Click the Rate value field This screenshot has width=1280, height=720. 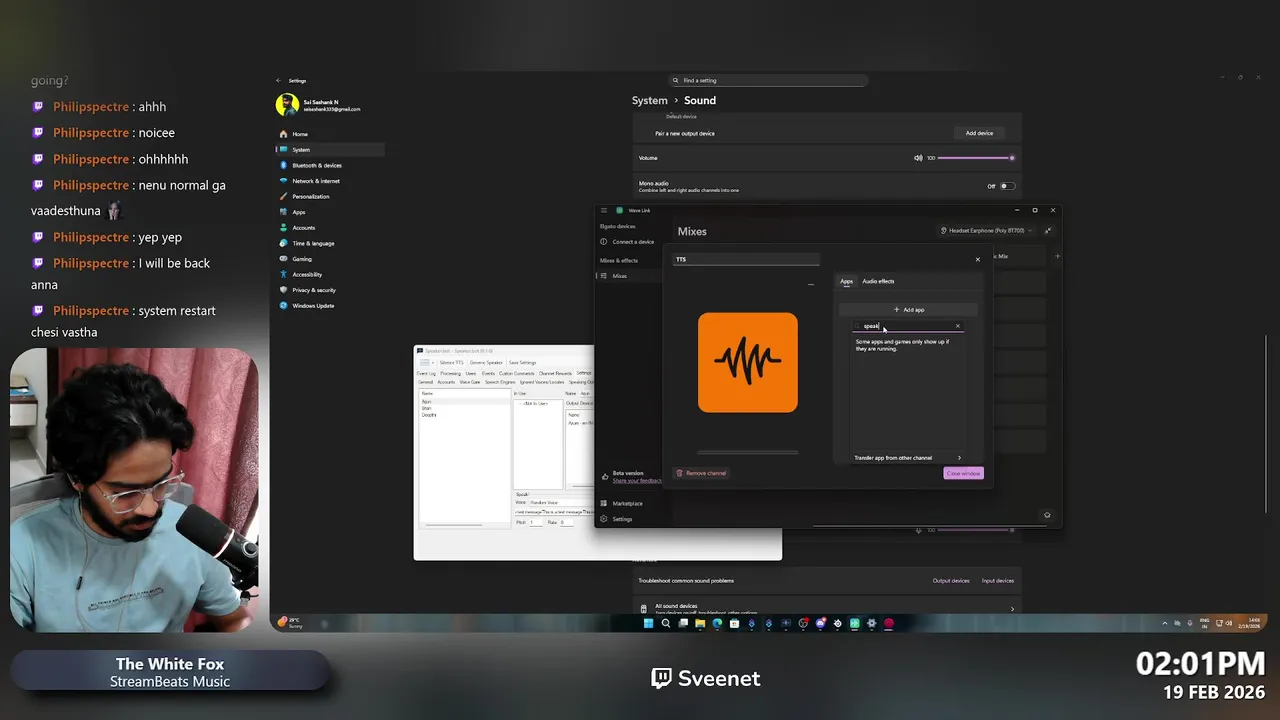click(567, 522)
